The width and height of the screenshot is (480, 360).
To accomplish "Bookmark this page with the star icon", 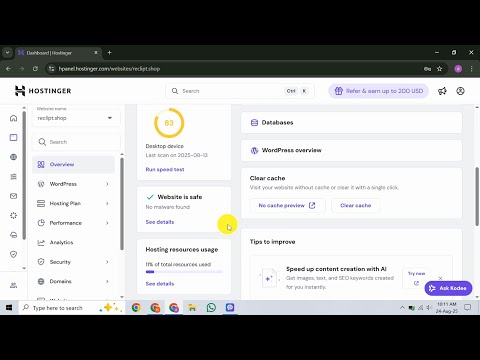I will tap(439, 69).
